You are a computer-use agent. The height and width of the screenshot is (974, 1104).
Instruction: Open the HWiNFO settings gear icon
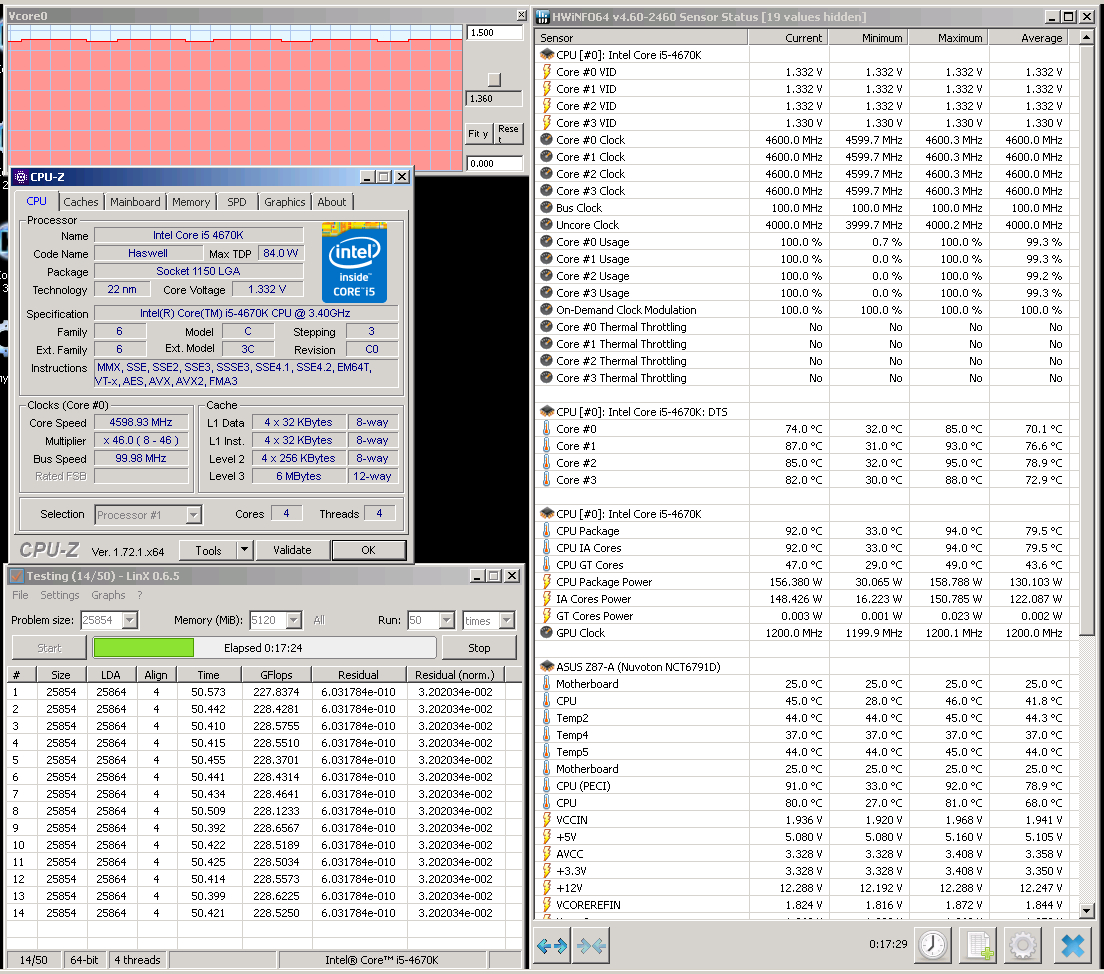coord(1023,945)
